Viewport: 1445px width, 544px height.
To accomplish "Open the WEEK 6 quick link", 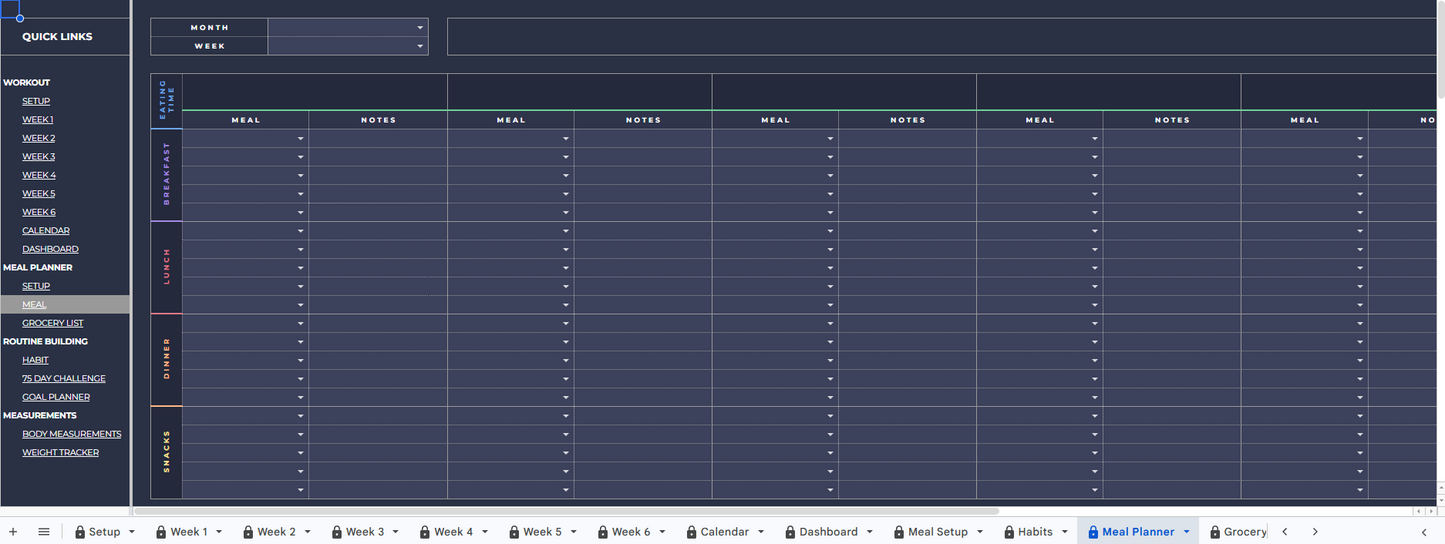I will (x=39, y=212).
